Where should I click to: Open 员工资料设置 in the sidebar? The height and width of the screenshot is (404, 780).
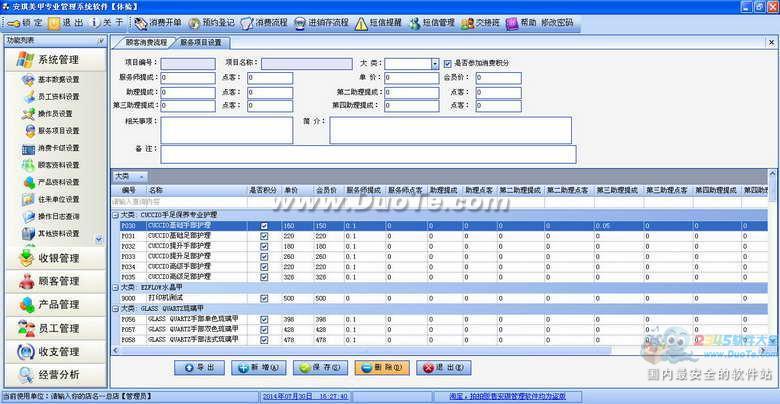coord(54,97)
